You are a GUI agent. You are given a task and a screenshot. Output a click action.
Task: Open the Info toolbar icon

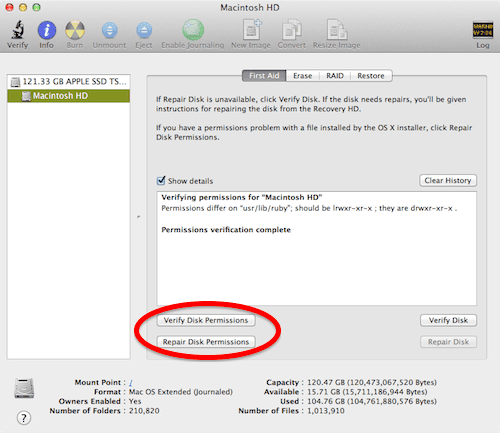click(47, 30)
